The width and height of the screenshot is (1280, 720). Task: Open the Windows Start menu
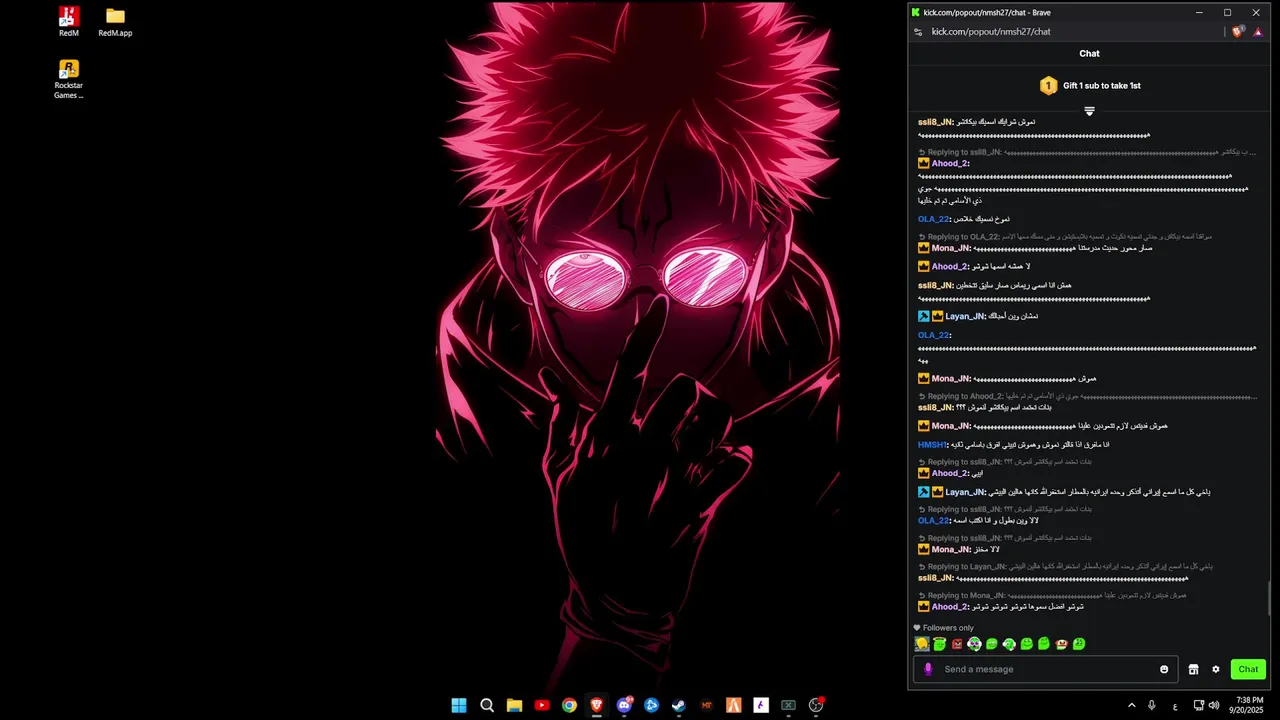(x=459, y=705)
